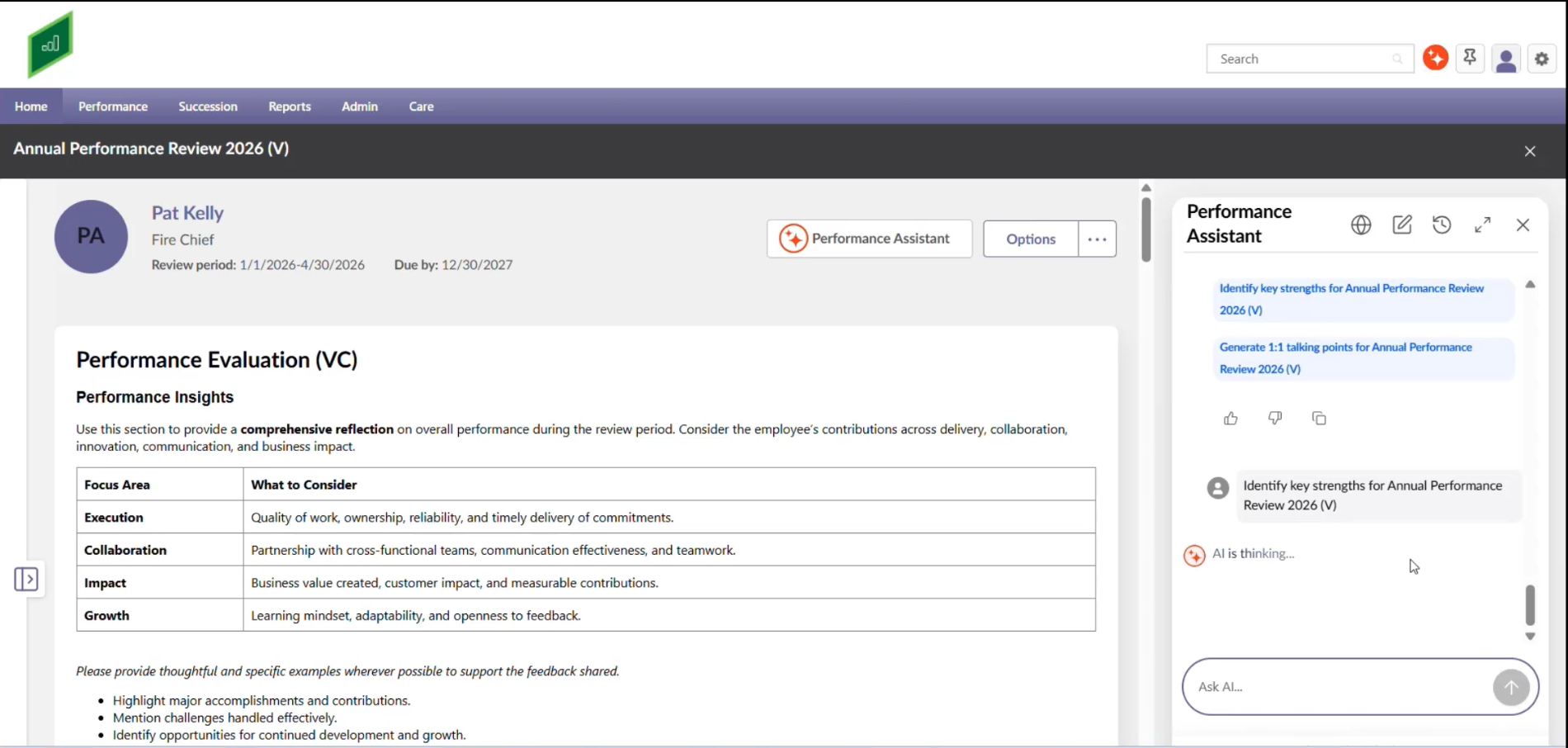
Task: Click main form scrollbar up arrow
Action: coord(1146,188)
